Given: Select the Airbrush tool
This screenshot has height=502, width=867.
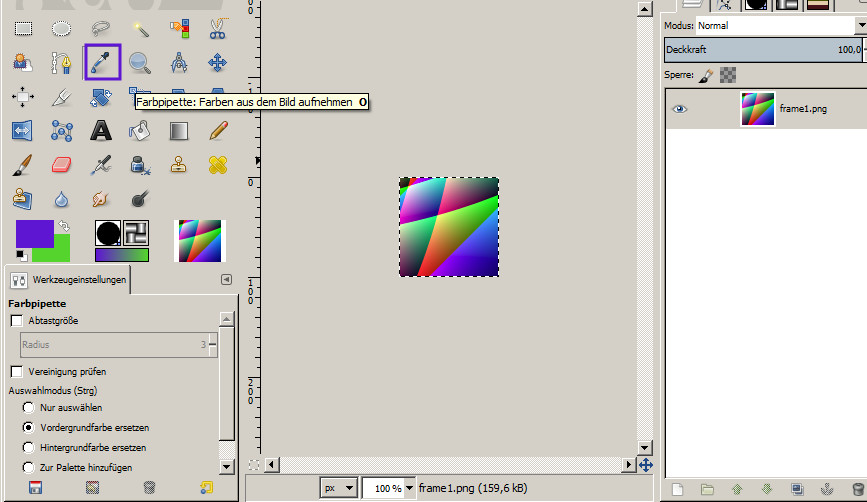Looking at the screenshot, I should pyautogui.click(x=101, y=165).
